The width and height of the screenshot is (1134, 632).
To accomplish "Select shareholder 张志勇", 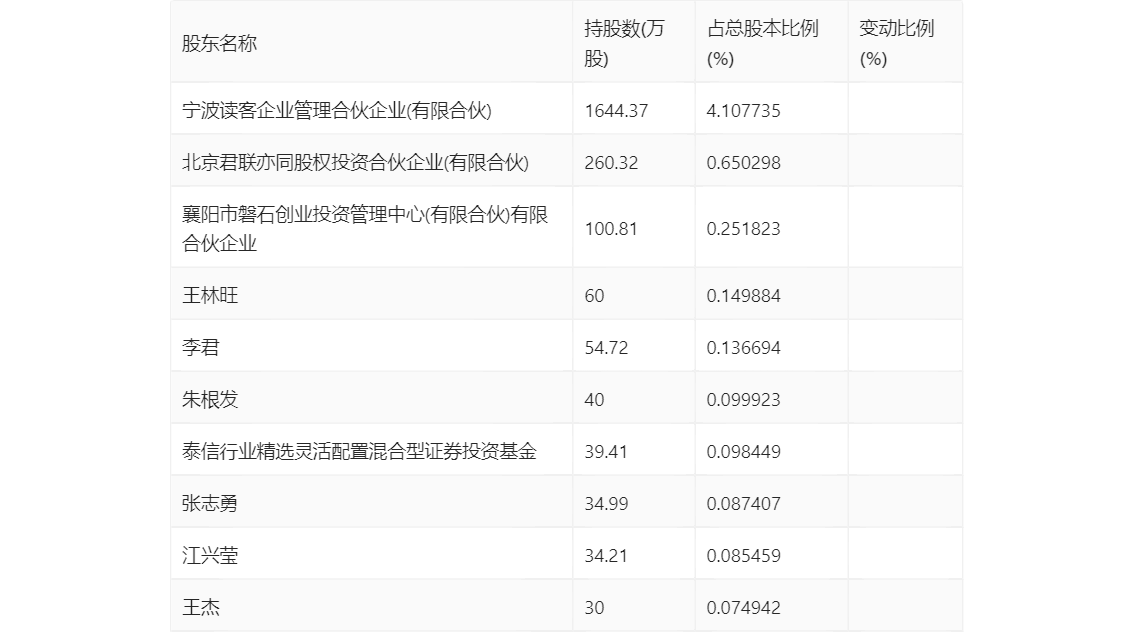I will click(210, 504).
